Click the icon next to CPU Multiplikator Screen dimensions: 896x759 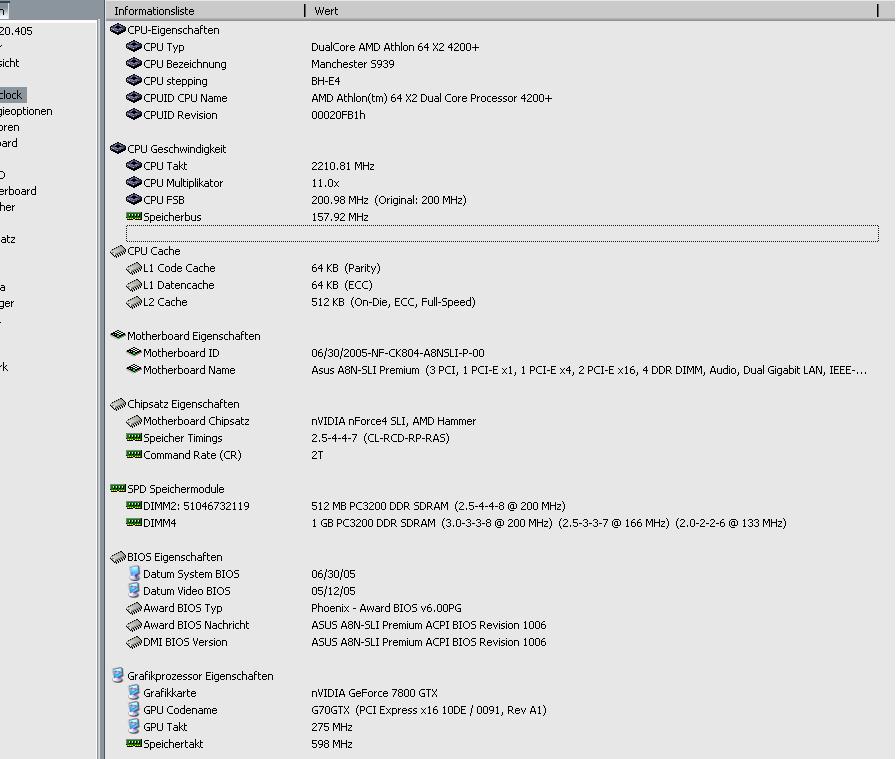tap(134, 182)
